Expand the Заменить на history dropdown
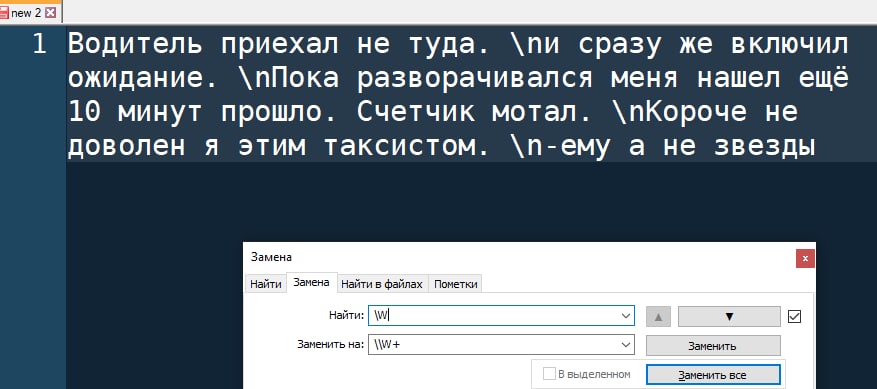 626,345
